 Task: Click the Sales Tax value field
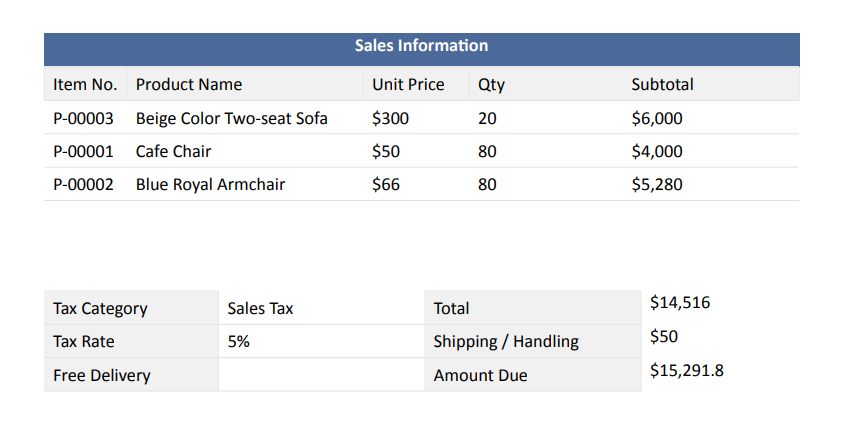click(x=321, y=308)
